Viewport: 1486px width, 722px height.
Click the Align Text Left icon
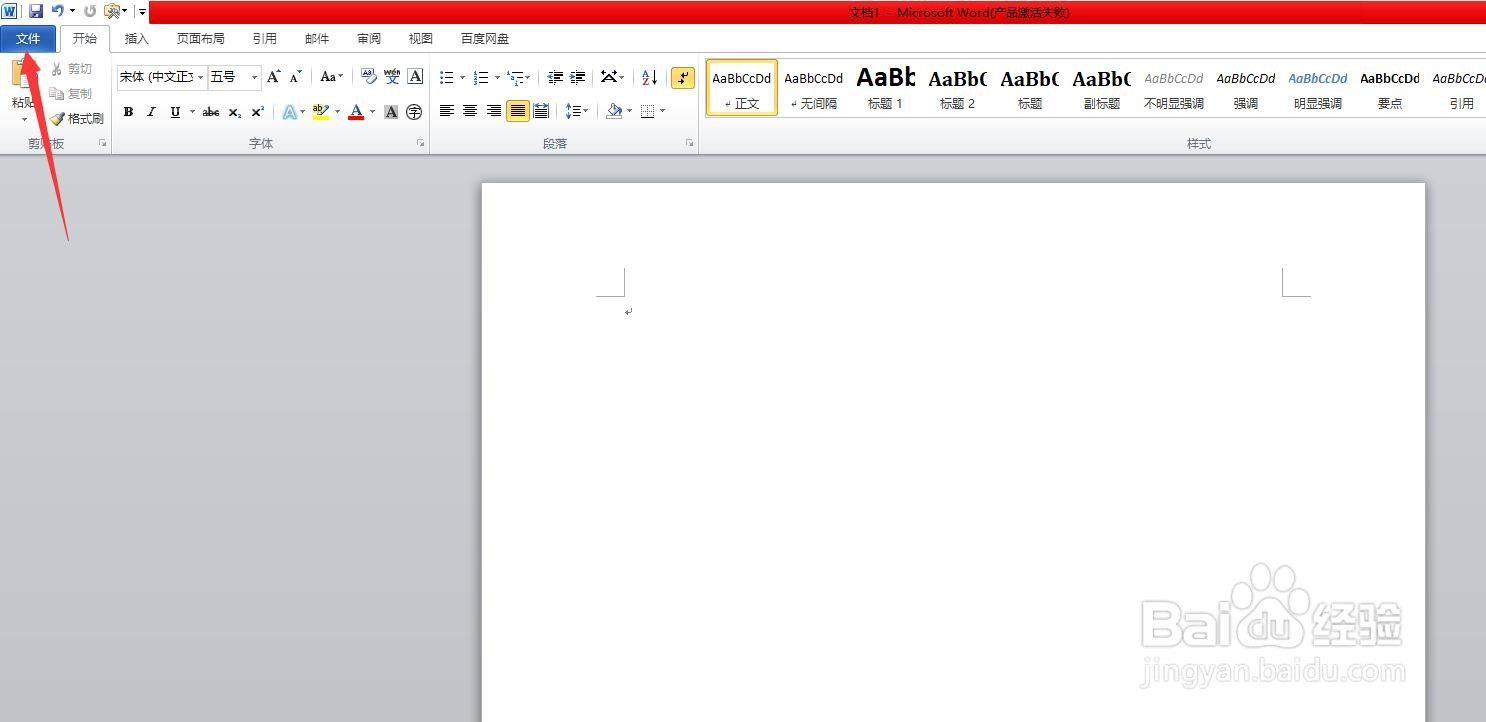coord(447,111)
